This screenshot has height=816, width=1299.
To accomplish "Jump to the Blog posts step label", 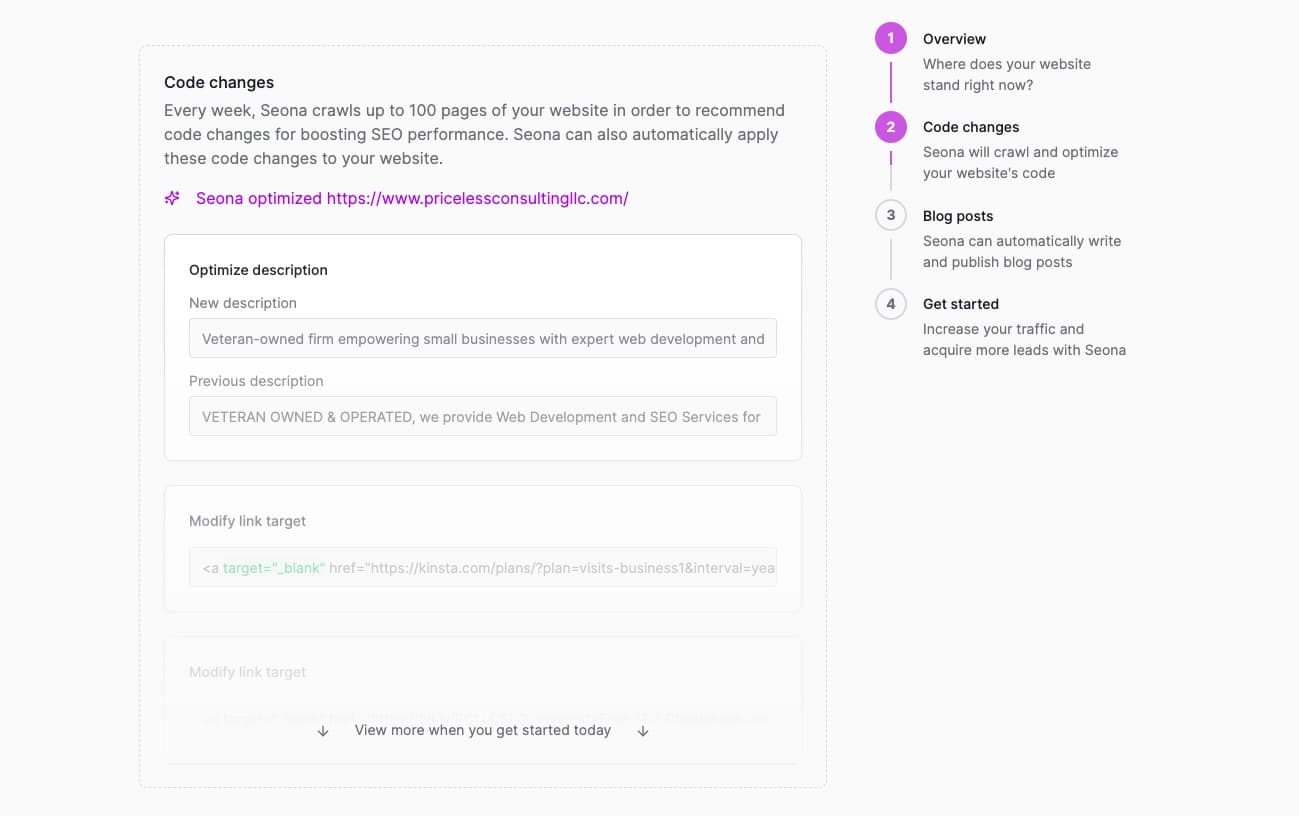I will click(957, 216).
